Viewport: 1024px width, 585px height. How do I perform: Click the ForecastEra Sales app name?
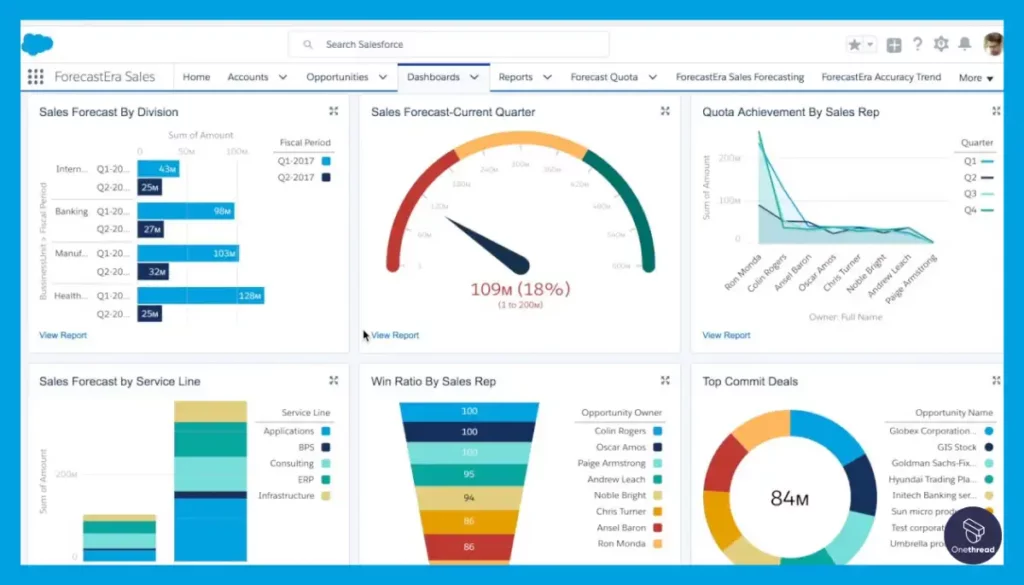(x=104, y=77)
